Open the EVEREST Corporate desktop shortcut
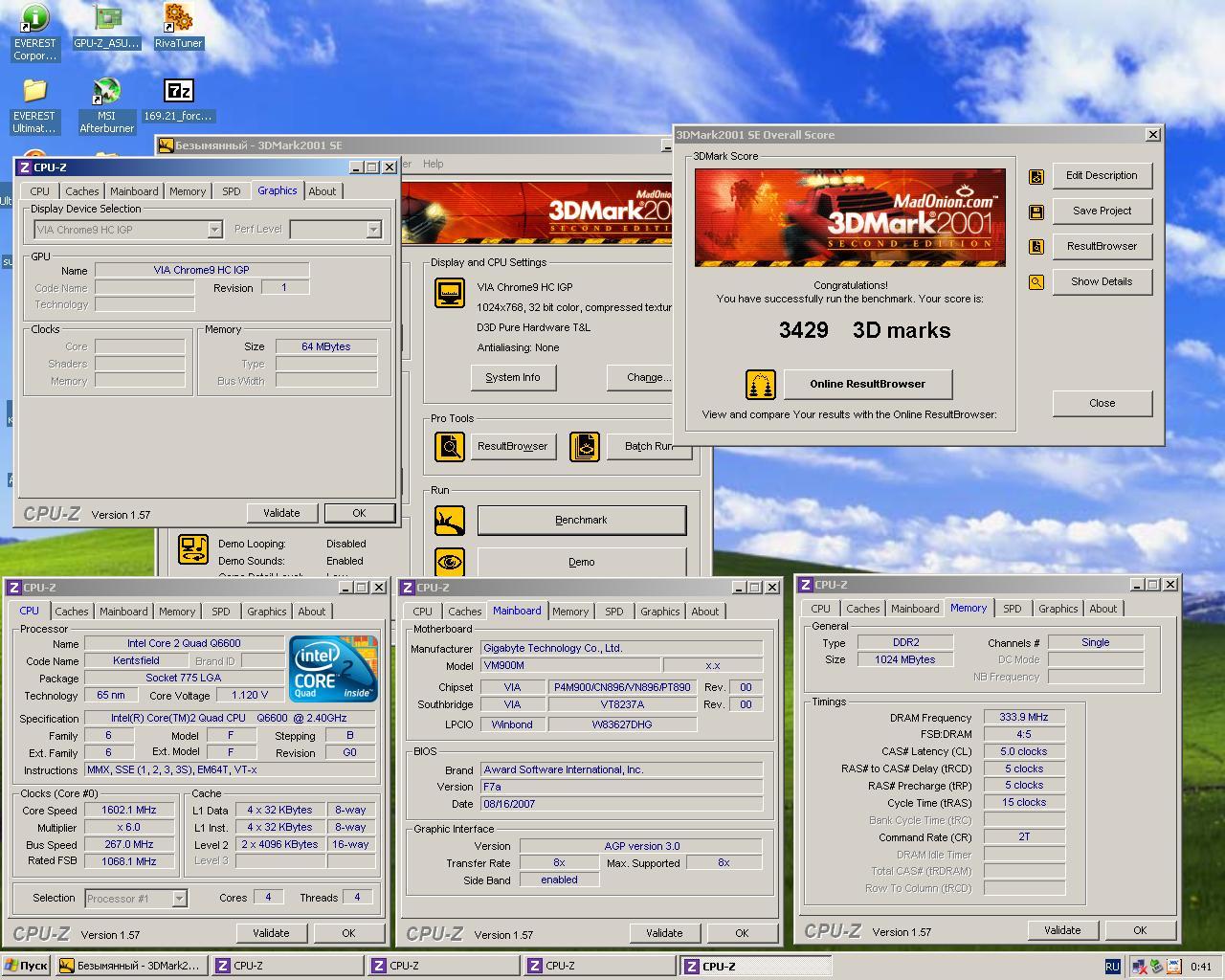 34,33
